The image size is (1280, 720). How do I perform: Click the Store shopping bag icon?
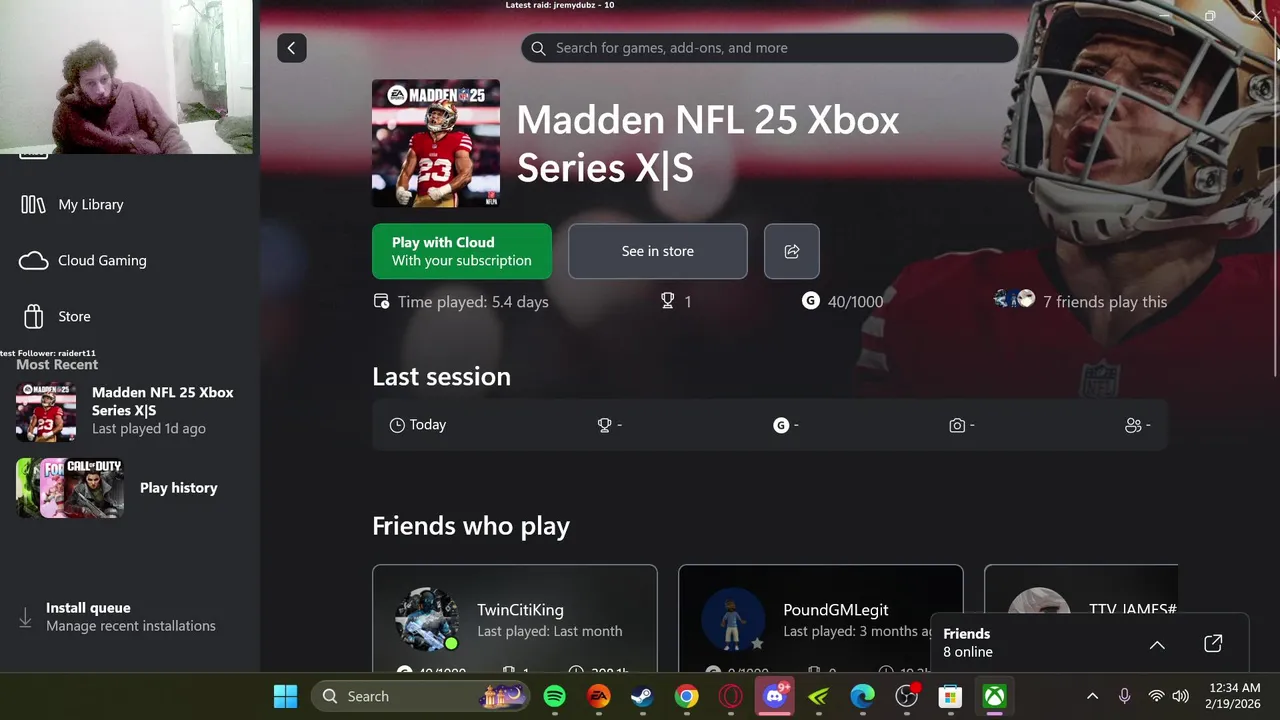click(x=33, y=316)
